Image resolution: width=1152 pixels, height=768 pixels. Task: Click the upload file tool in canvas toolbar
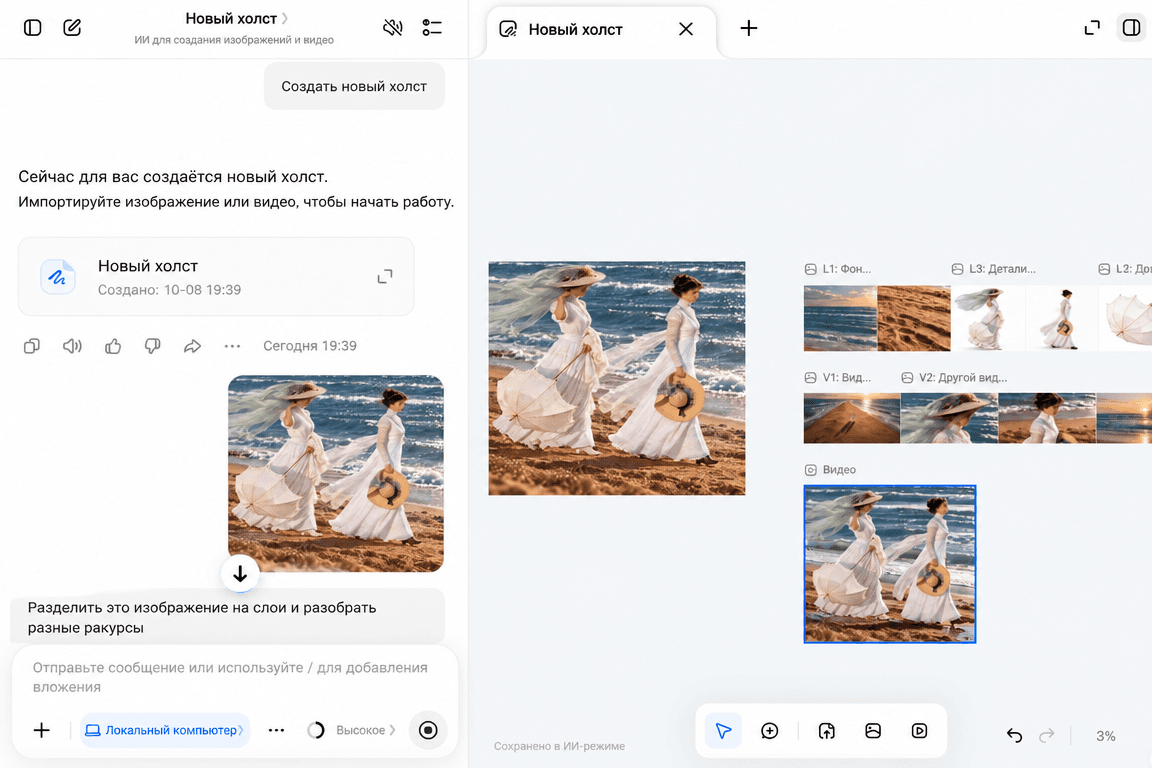click(x=827, y=731)
